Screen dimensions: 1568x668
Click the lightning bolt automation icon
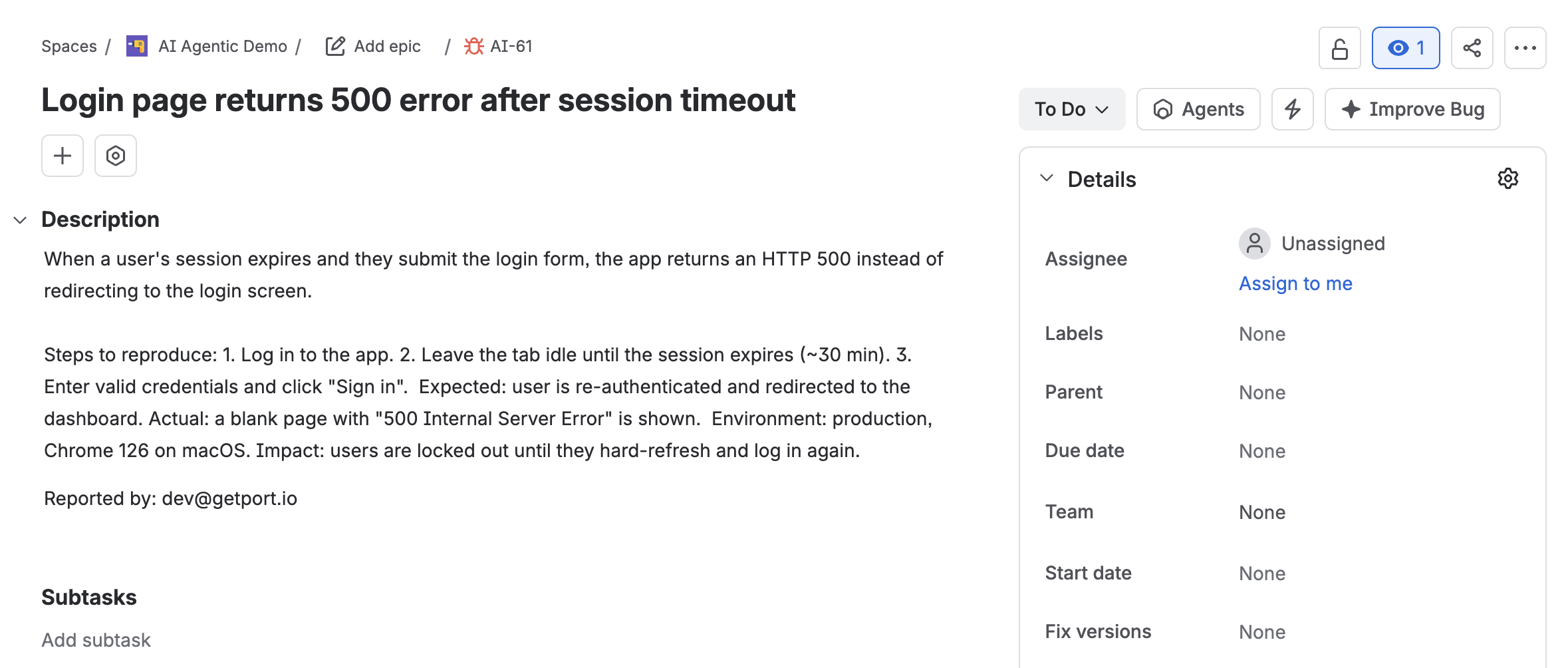click(1292, 109)
